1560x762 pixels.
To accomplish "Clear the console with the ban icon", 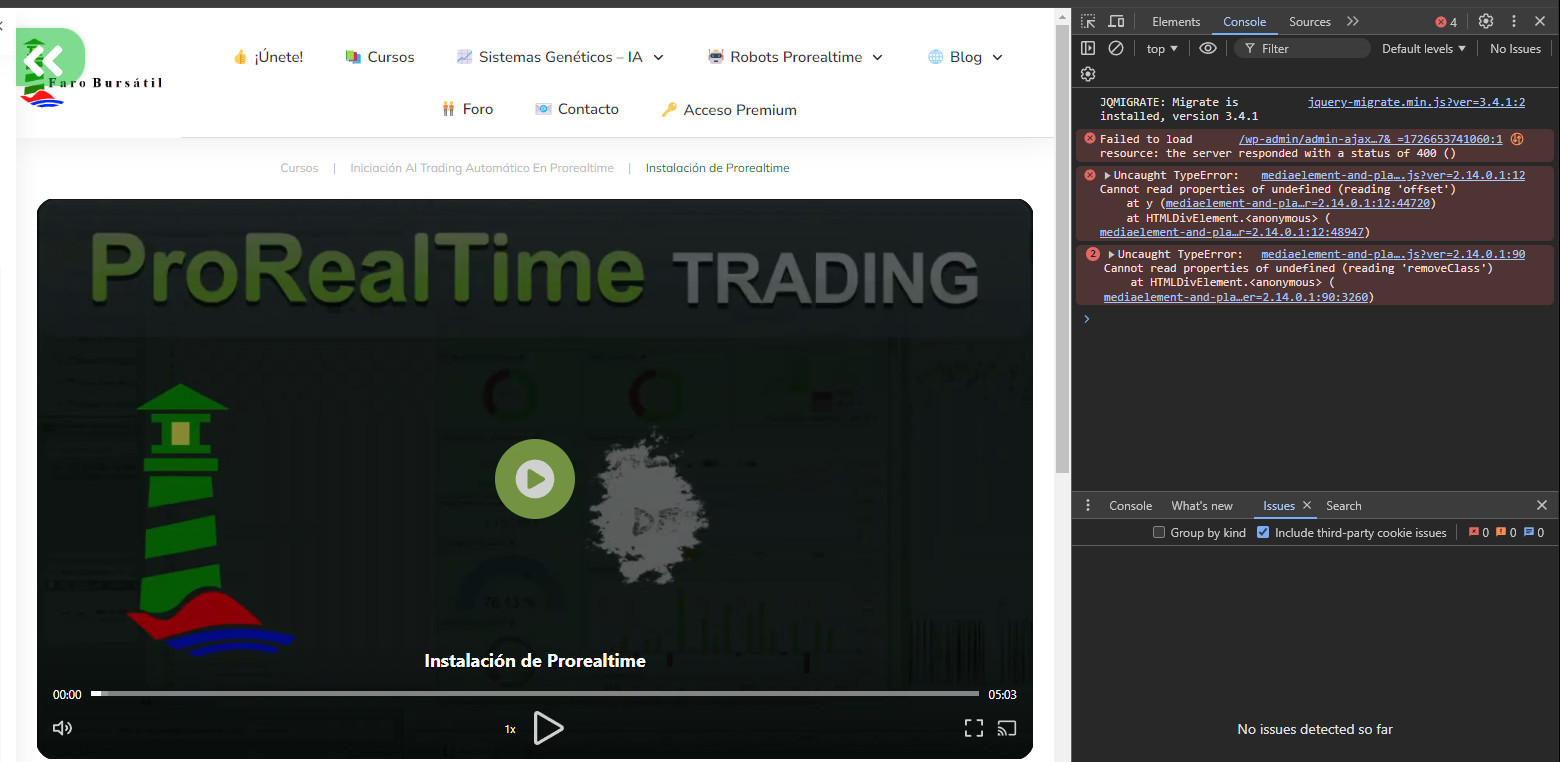I will [1116, 48].
